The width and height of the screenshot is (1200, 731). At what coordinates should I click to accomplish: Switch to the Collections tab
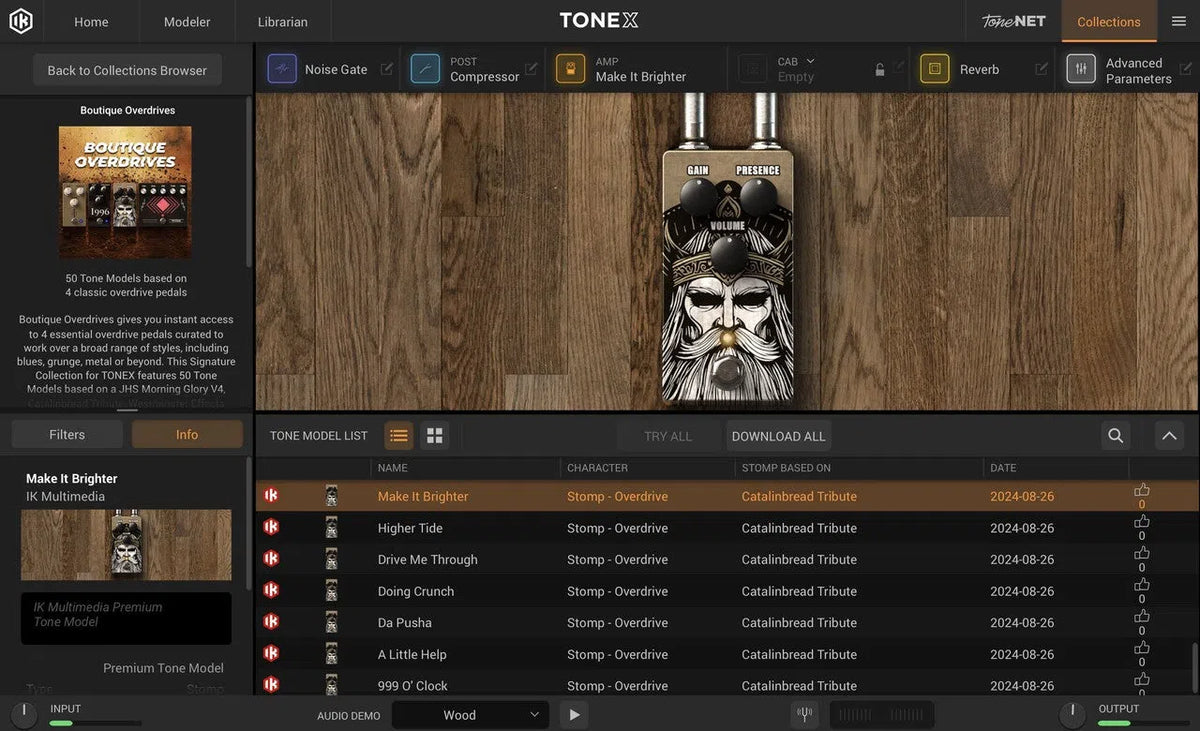point(1108,21)
